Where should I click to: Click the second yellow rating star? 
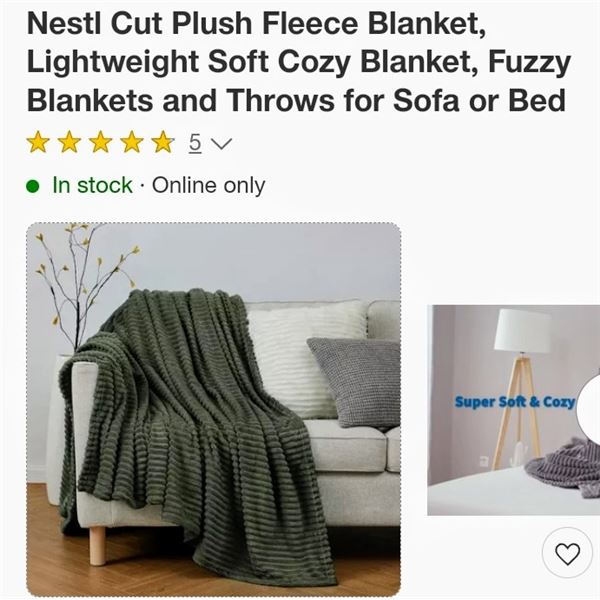(x=69, y=142)
